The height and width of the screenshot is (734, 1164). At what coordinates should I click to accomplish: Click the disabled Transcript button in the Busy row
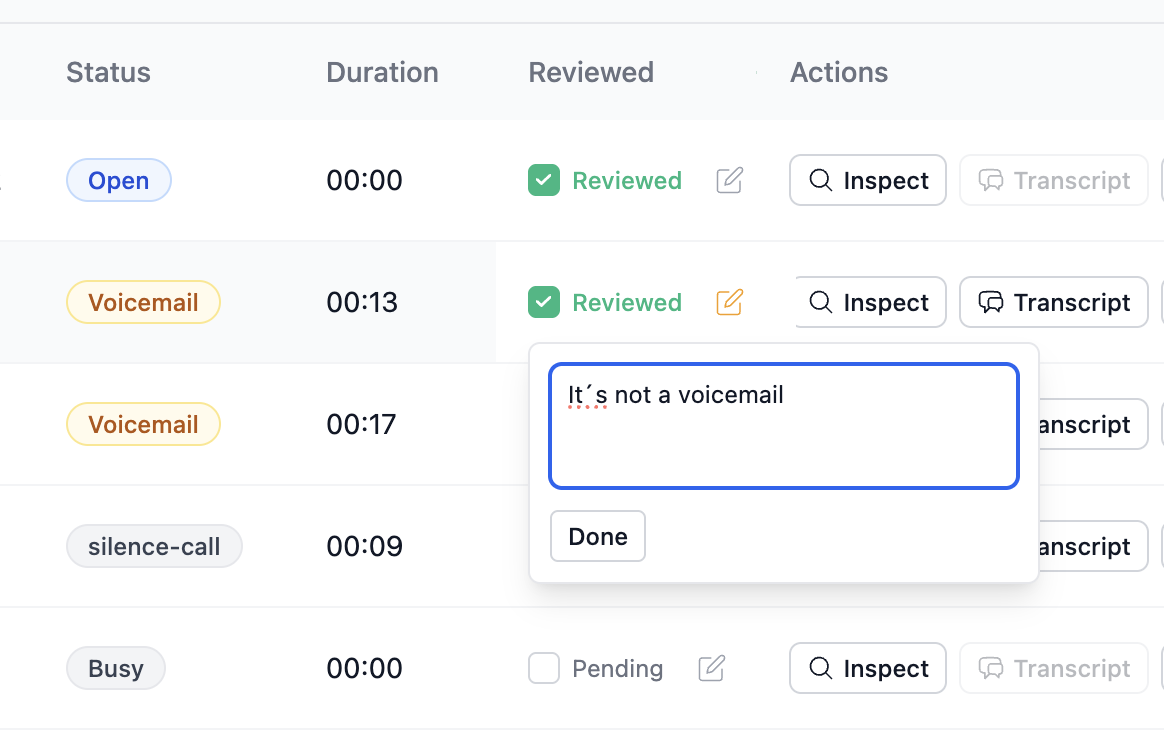(x=1054, y=668)
